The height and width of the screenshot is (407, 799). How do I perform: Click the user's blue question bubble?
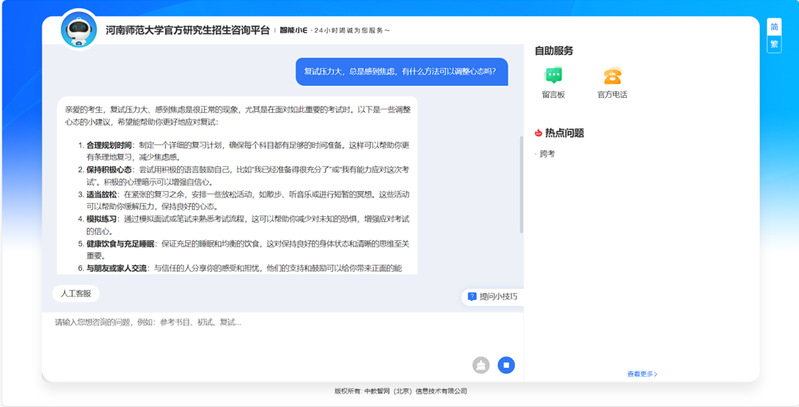[401, 71]
